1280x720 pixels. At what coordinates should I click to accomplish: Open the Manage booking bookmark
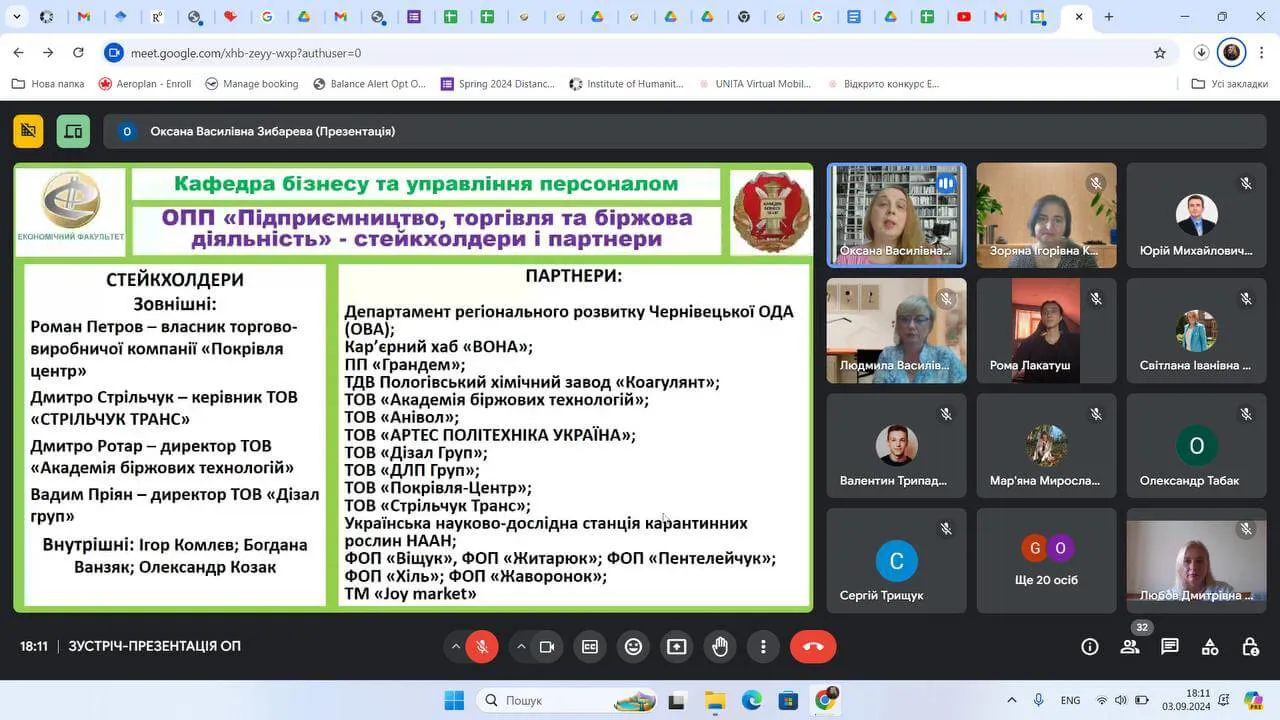pyautogui.click(x=252, y=84)
